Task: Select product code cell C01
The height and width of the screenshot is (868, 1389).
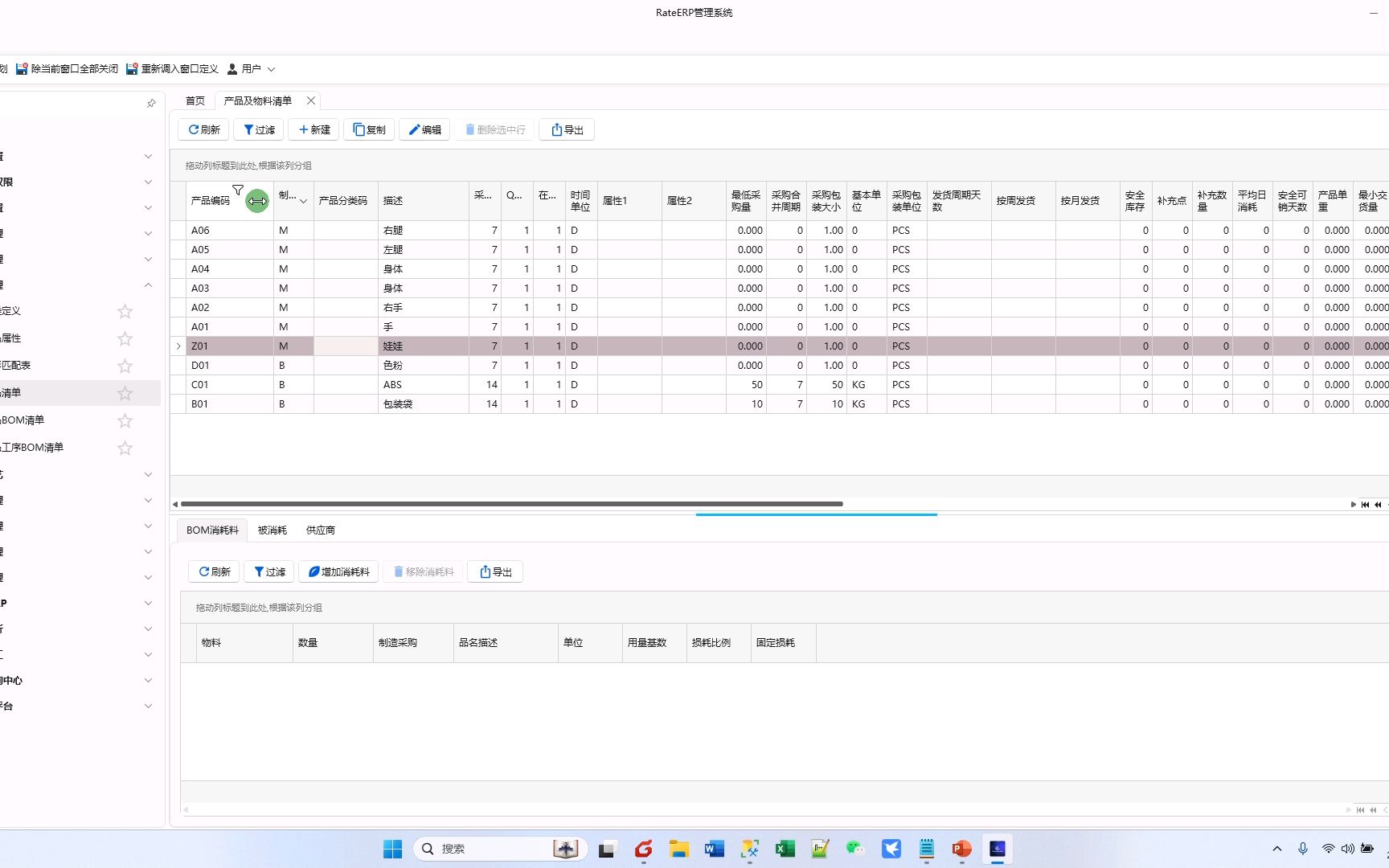Action: (230, 385)
